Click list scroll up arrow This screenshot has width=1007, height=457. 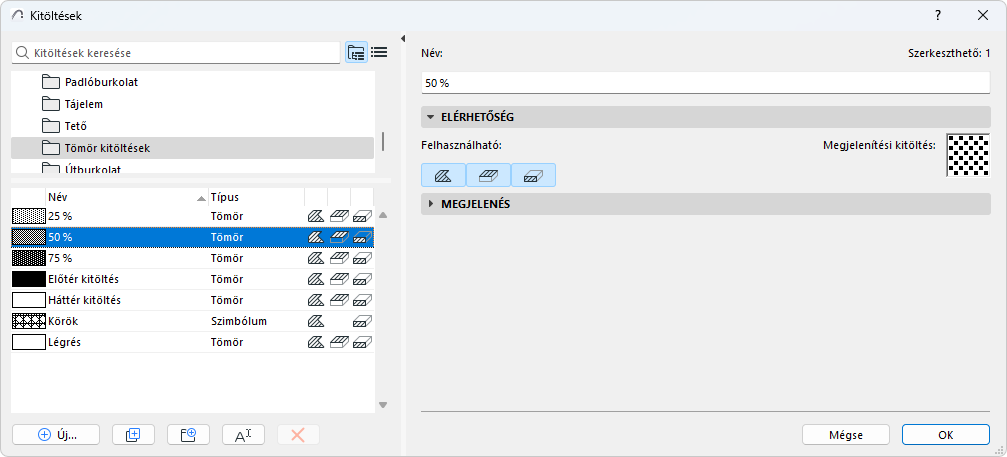pos(383,216)
